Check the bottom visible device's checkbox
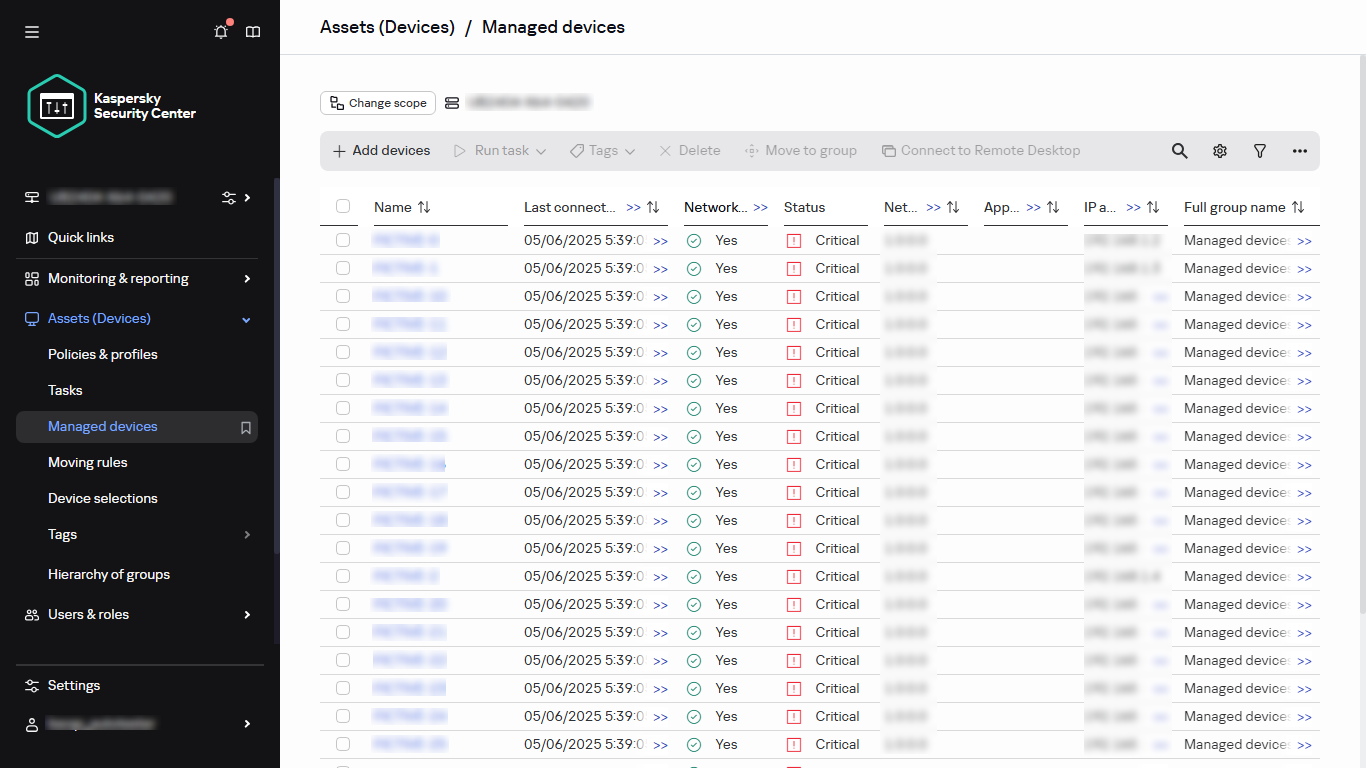1366x768 pixels. [343, 744]
